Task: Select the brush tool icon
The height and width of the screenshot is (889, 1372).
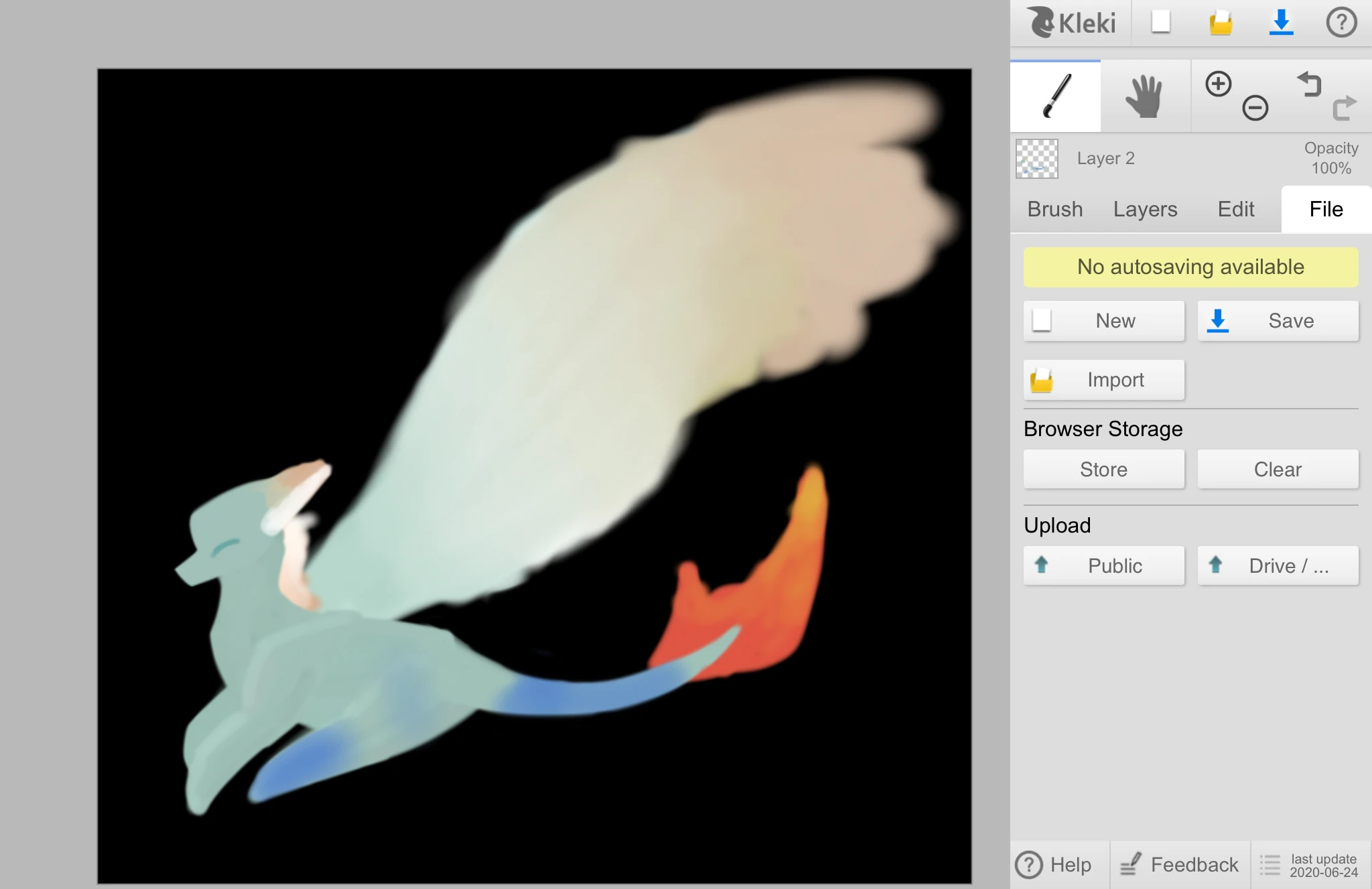Action: click(1055, 96)
